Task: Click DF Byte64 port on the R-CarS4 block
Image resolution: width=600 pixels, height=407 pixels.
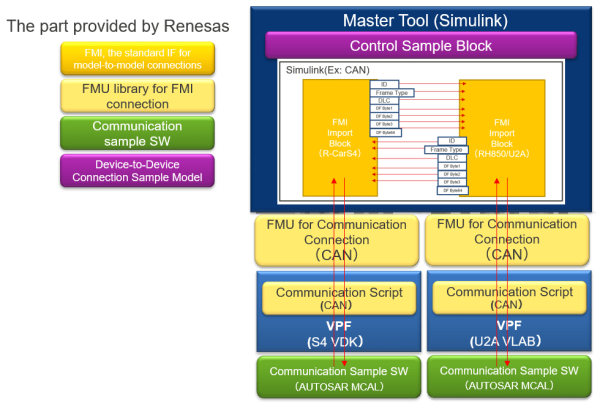Action: [386, 132]
